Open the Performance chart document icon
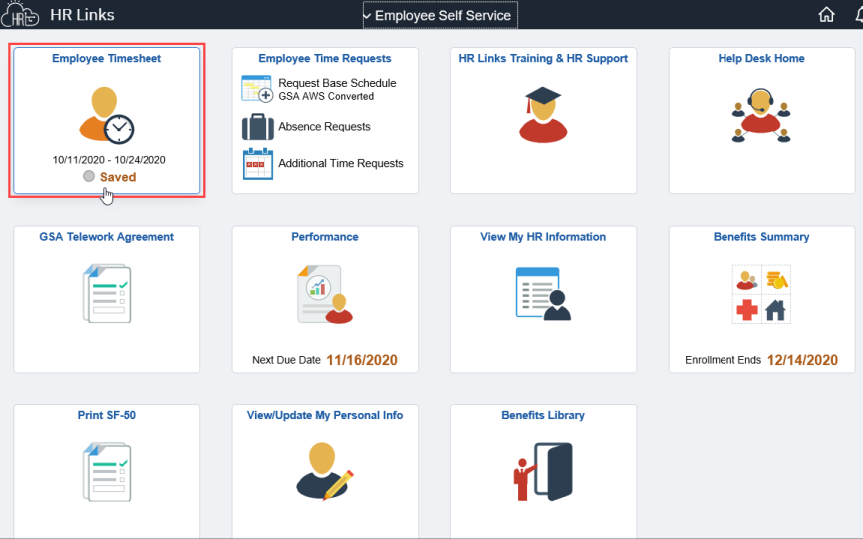 [325, 294]
